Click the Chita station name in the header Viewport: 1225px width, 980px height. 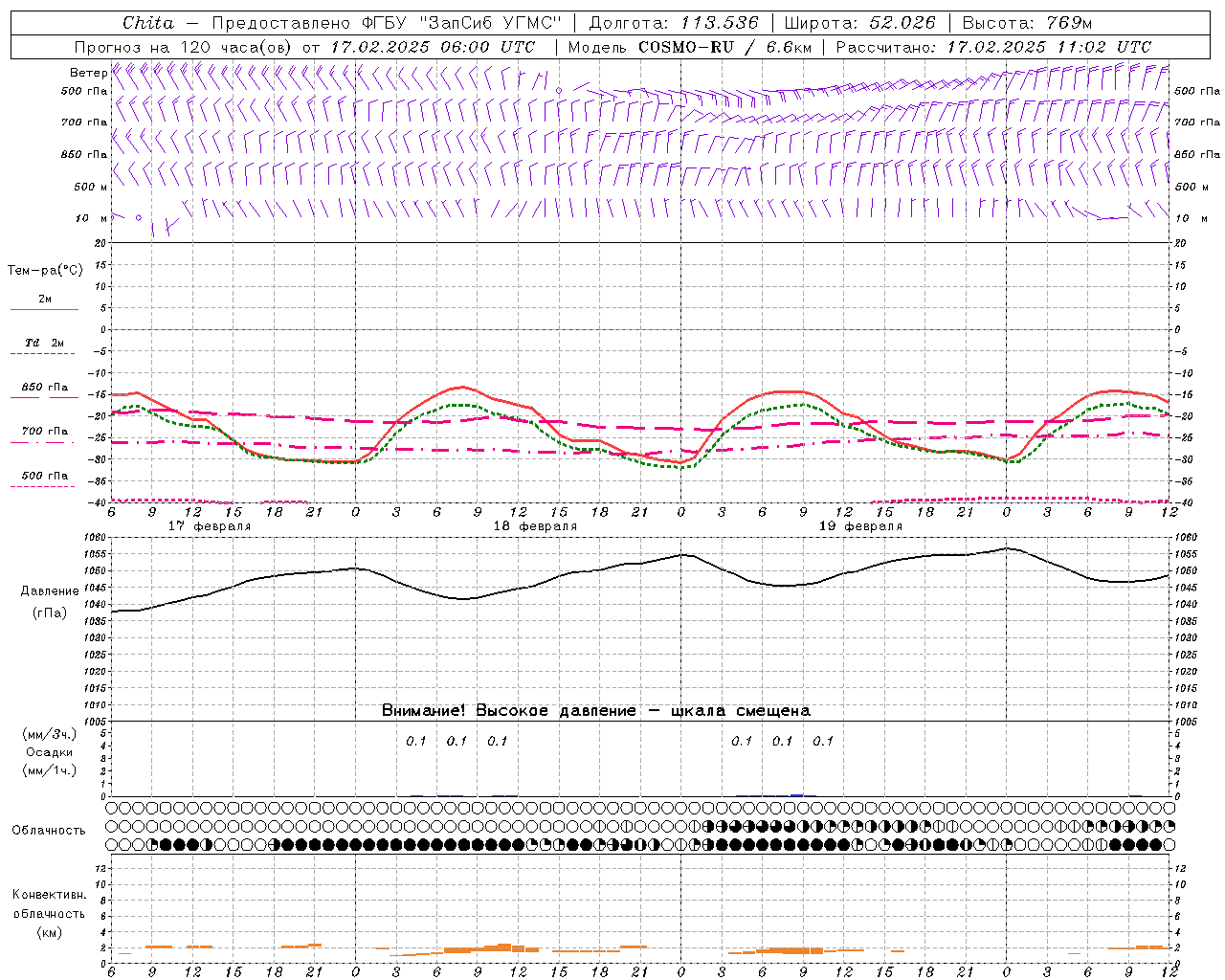148,23
